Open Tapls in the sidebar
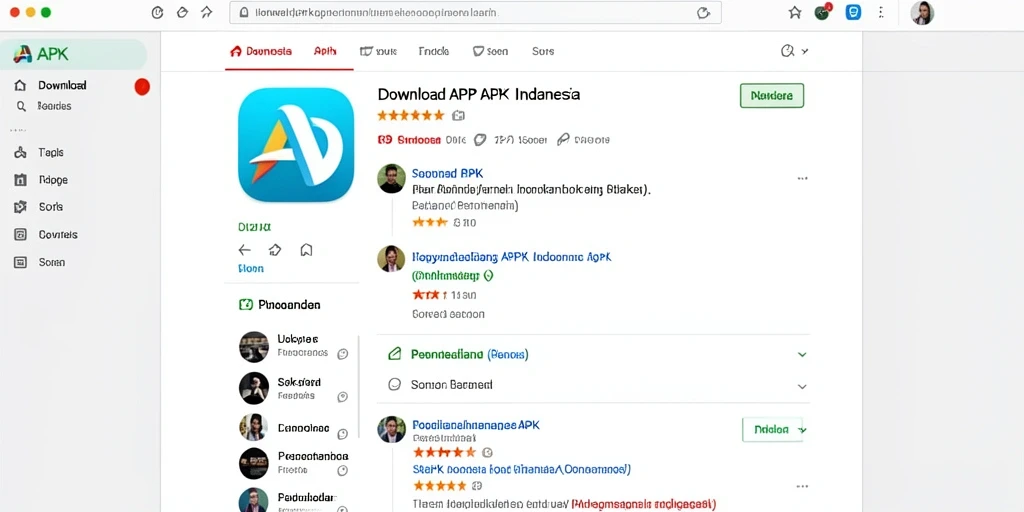 50,153
